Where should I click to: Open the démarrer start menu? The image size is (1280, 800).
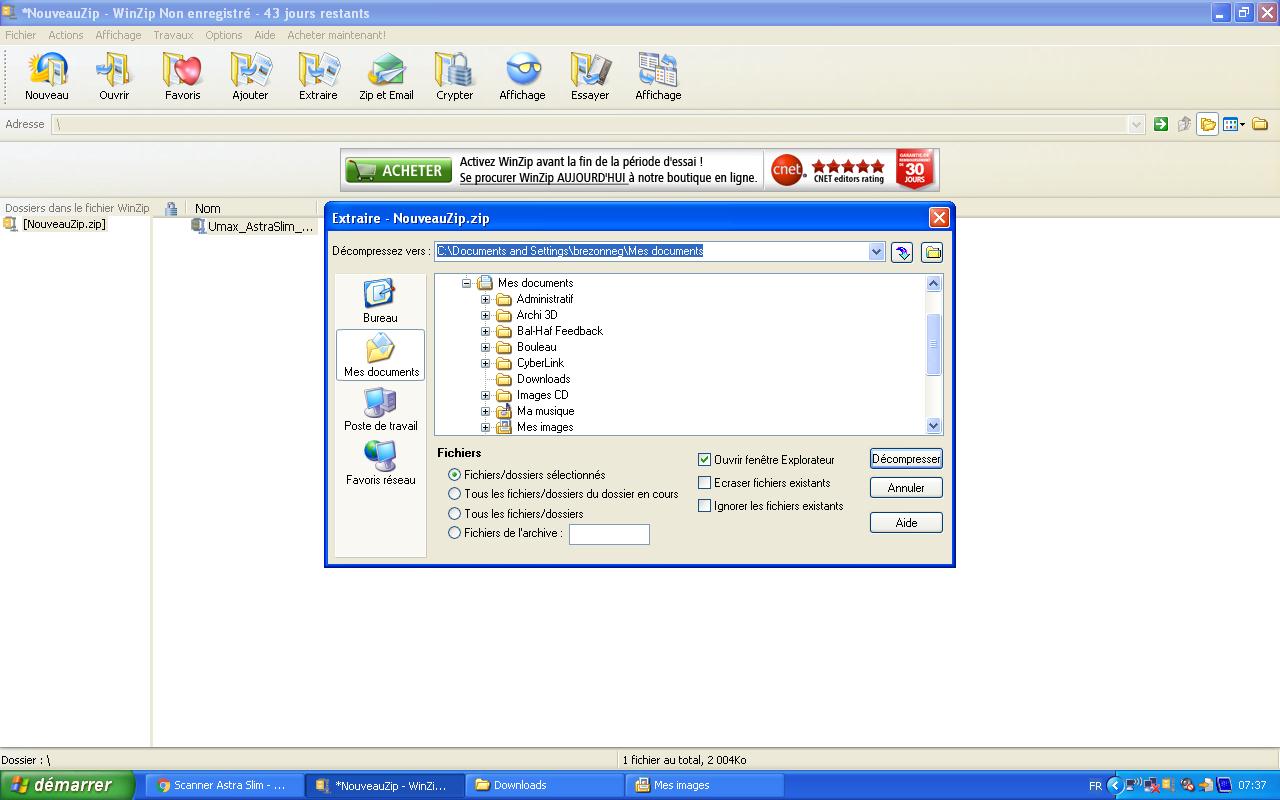[67, 785]
